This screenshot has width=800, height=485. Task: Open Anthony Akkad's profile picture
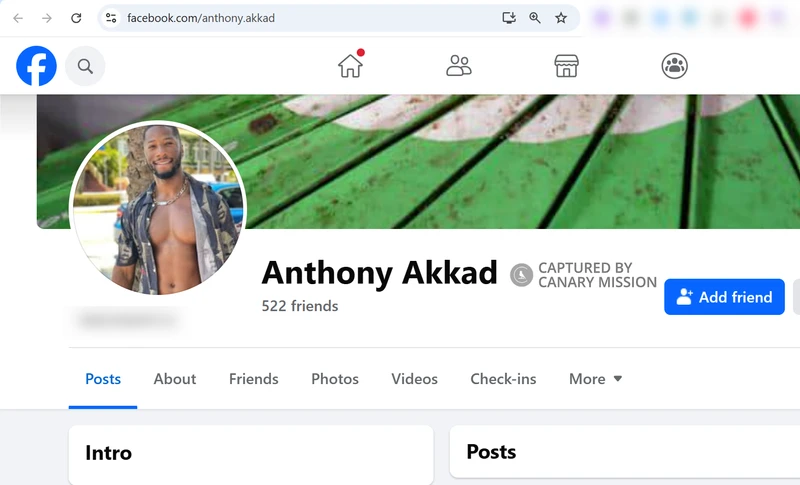[158, 209]
